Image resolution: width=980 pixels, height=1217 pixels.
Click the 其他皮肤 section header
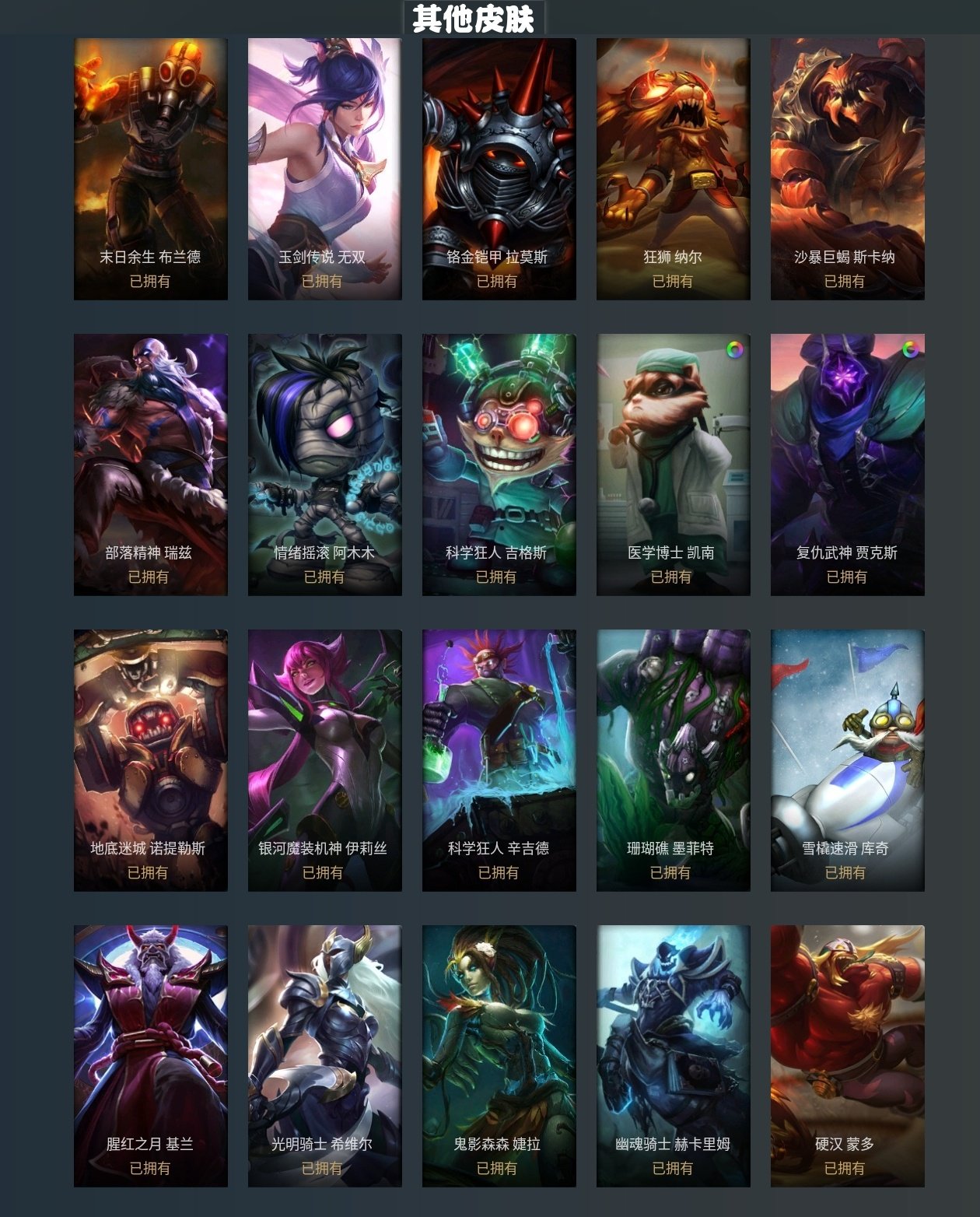[474, 18]
